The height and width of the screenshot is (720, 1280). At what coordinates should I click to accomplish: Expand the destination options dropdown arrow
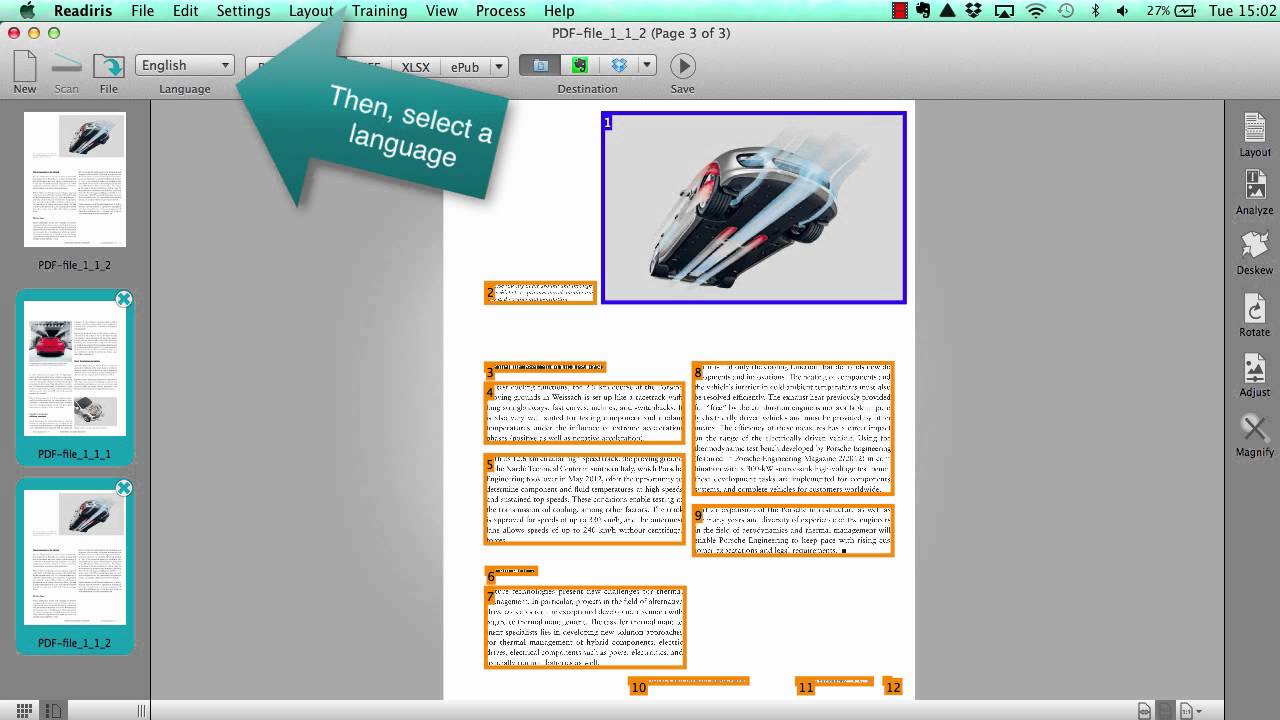[x=647, y=66]
